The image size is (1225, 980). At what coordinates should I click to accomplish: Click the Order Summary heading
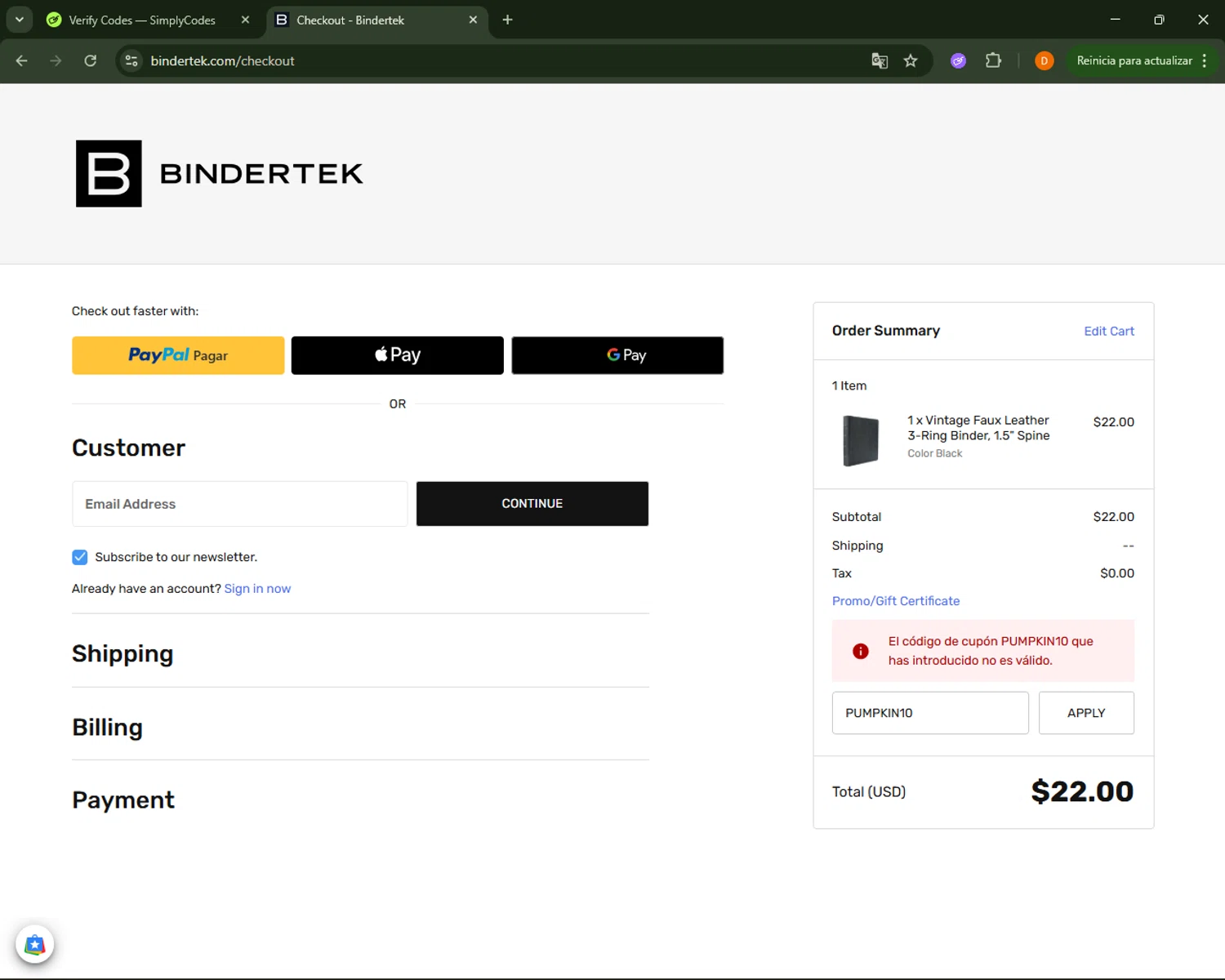(x=886, y=331)
